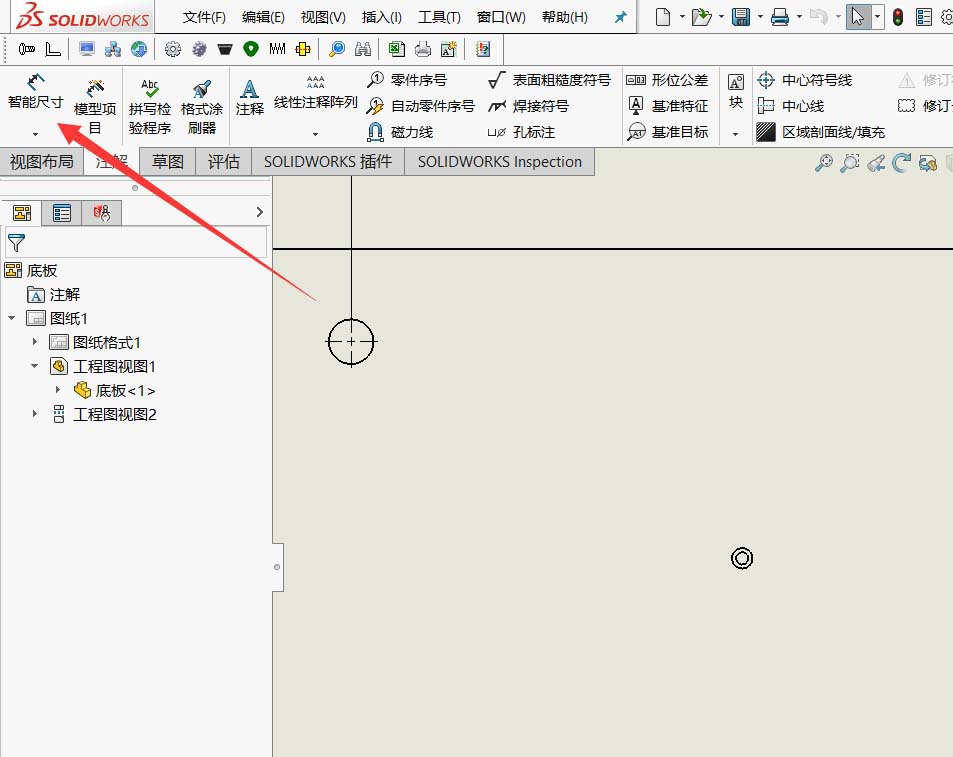Switch to the 评估 tab
This screenshot has height=757, width=953.
click(x=223, y=162)
